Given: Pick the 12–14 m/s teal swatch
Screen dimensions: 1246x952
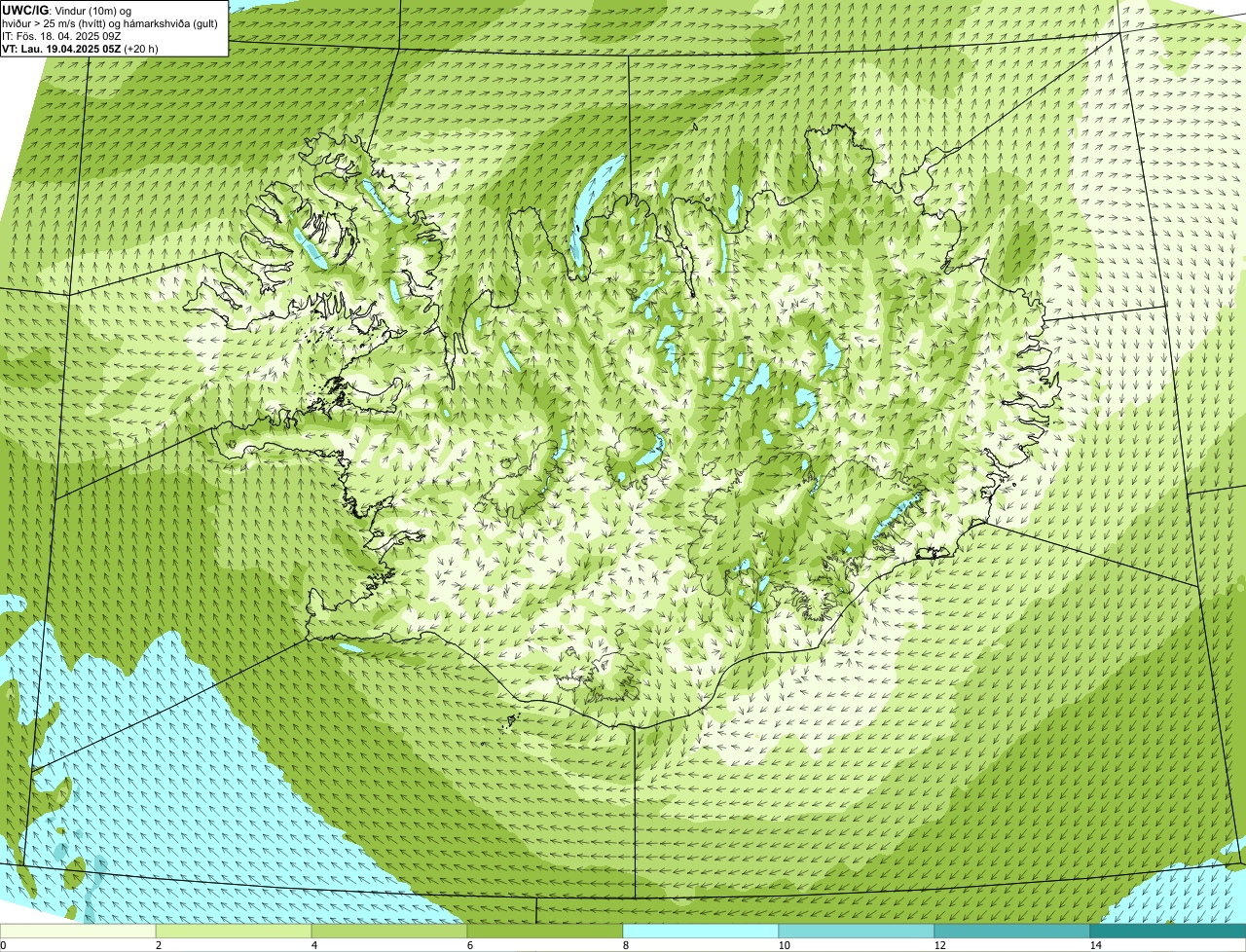Looking at the screenshot, I should (x=1012, y=931).
